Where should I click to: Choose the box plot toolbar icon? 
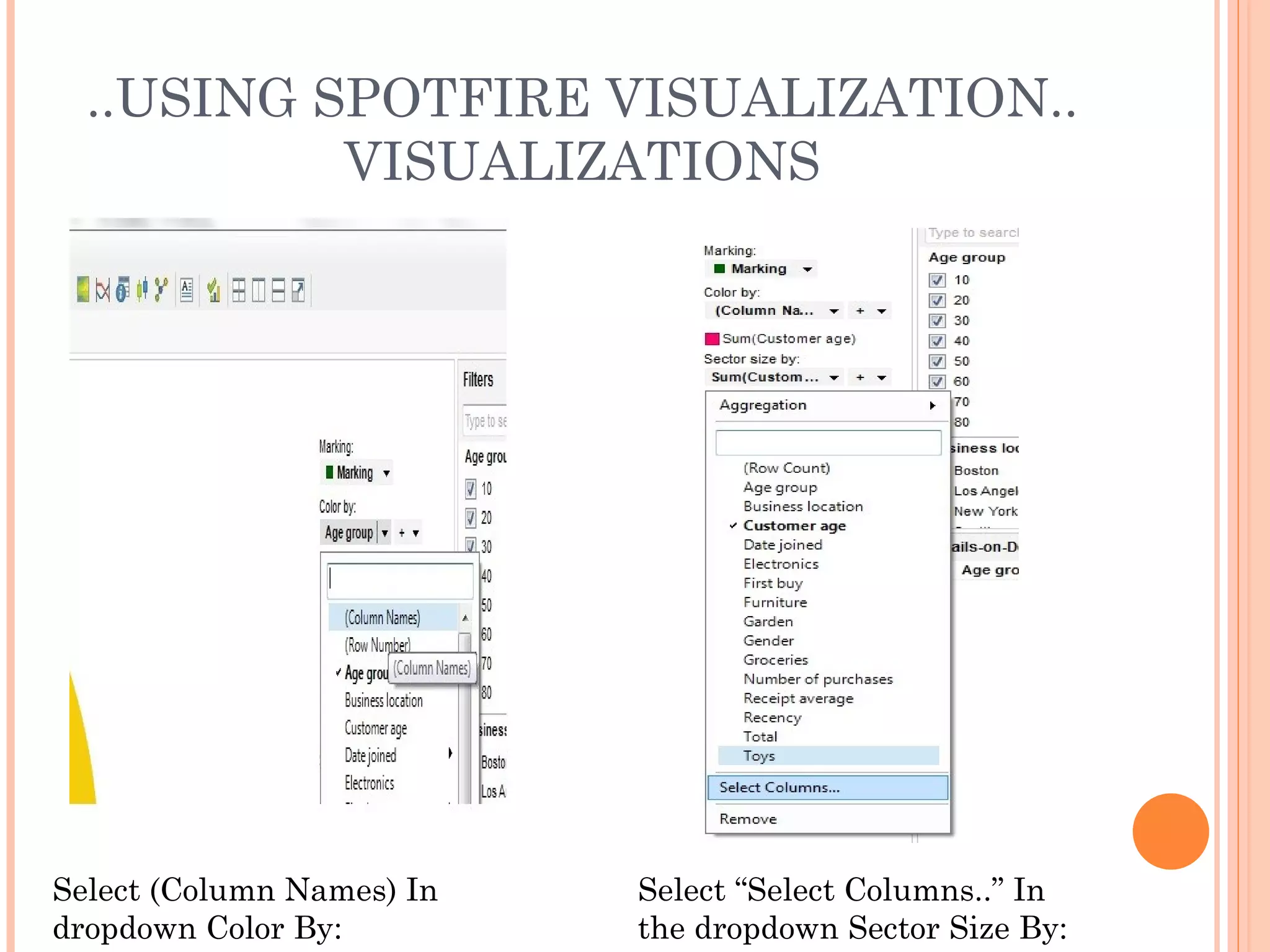[142, 289]
